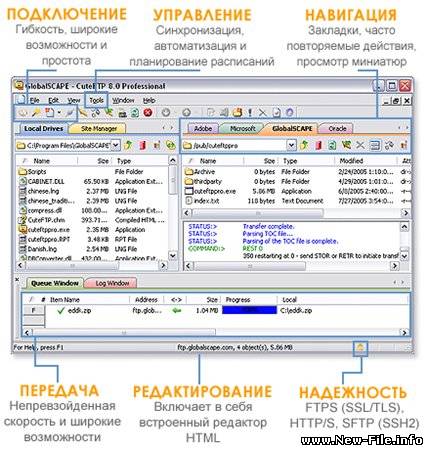This screenshot has height=450, width=428.
Task: Launch the Connection Wizard wand icon
Action: [36, 113]
